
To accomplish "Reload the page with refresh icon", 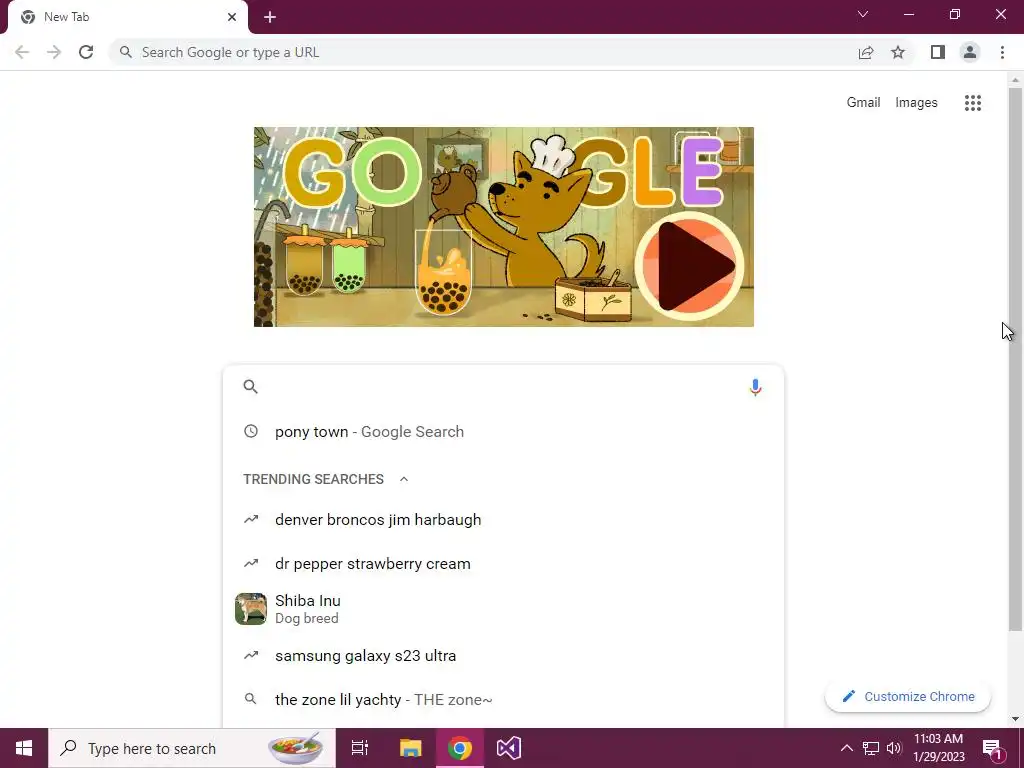I will click(86, 52).
